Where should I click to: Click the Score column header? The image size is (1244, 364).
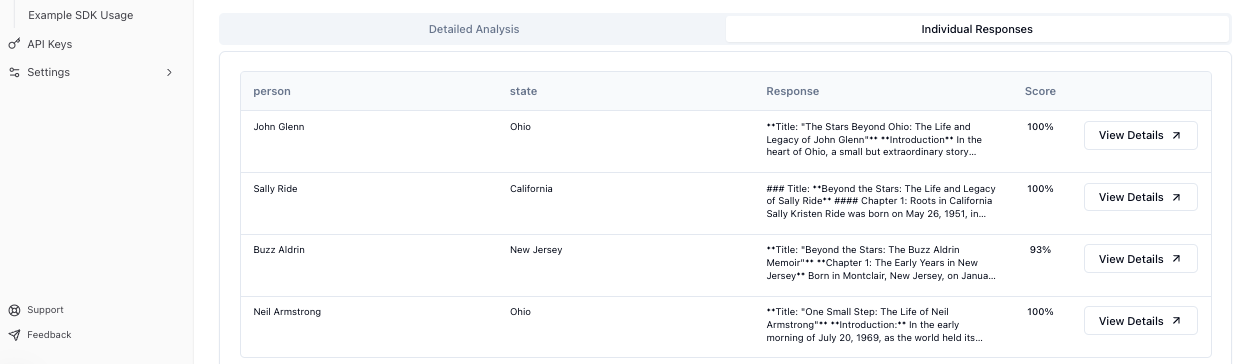(x=1040, y=91)
